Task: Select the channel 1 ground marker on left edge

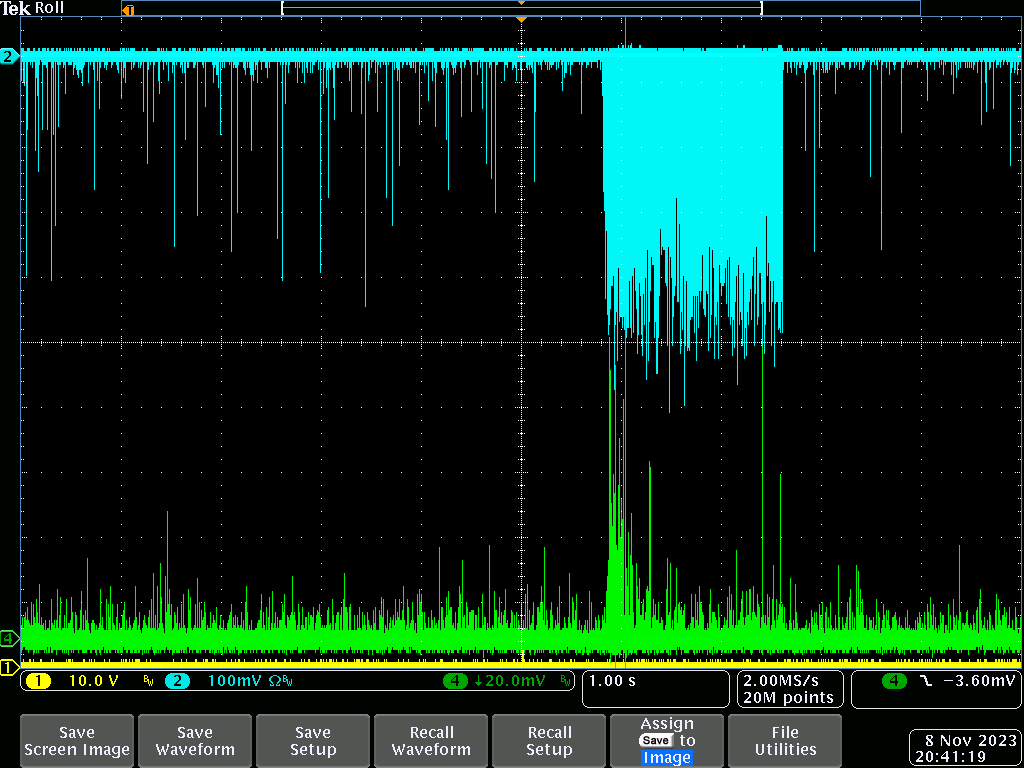Action: [9, 667]
